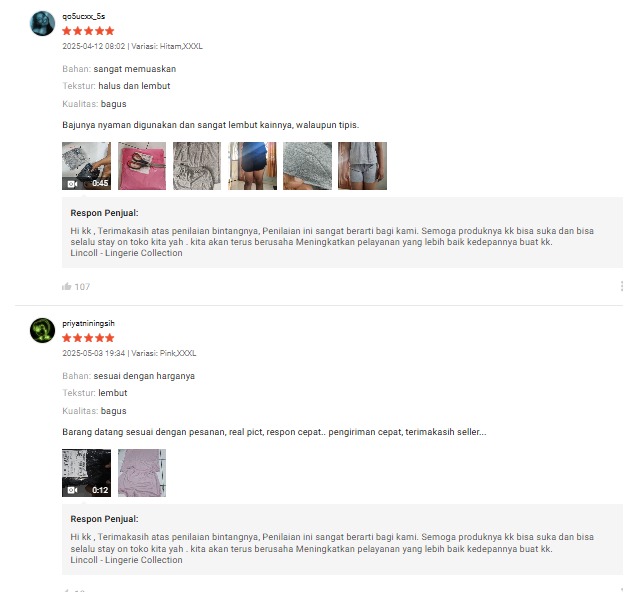Click the first review's five-star rating
637x592 pixels.
[x=88, y=31]
